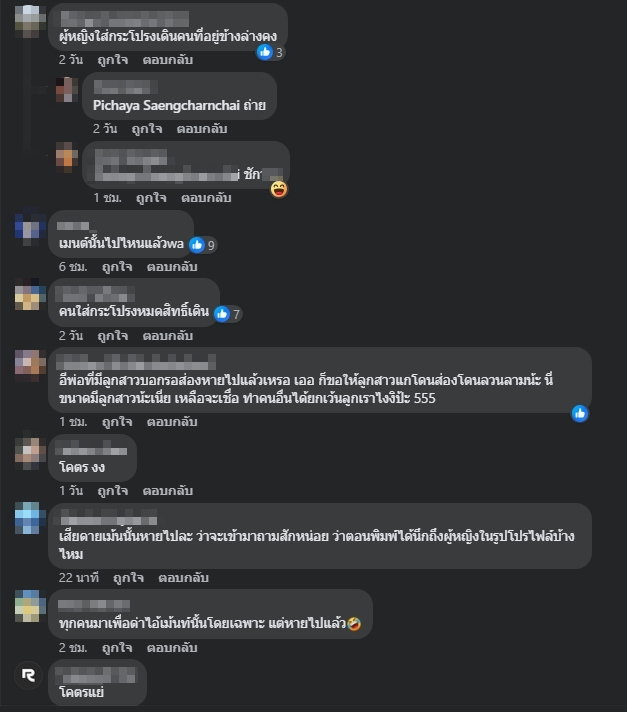The width and height of the screenshot is (627, 712).
Task: Click the laughing emoji reaction on the reply
Action: tap(279, 189)
